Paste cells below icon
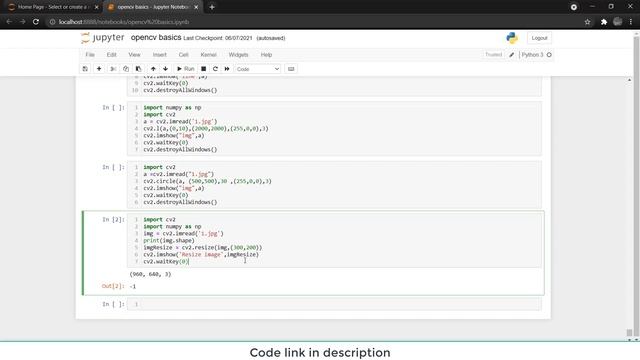 pos(138,69)
